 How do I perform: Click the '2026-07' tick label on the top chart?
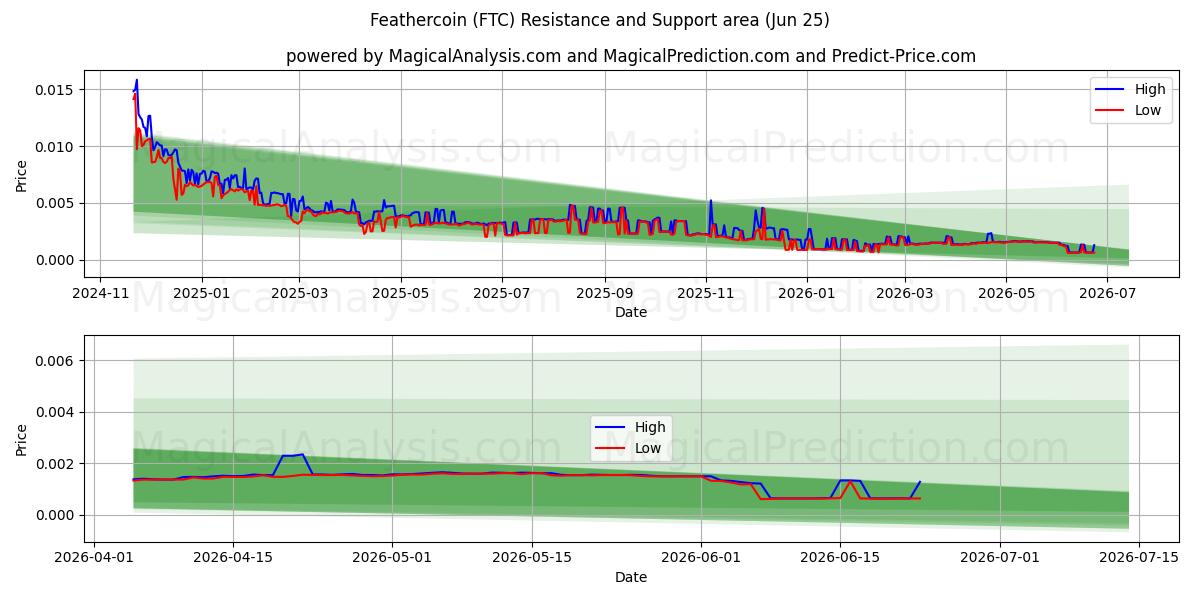pyautogui.click(x=1107, y=294)
